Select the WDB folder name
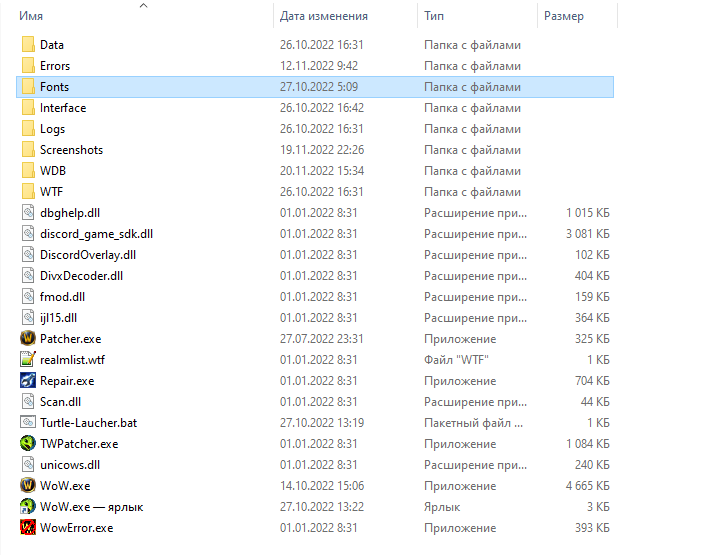 pyautogui.click(x=53, y=171)
